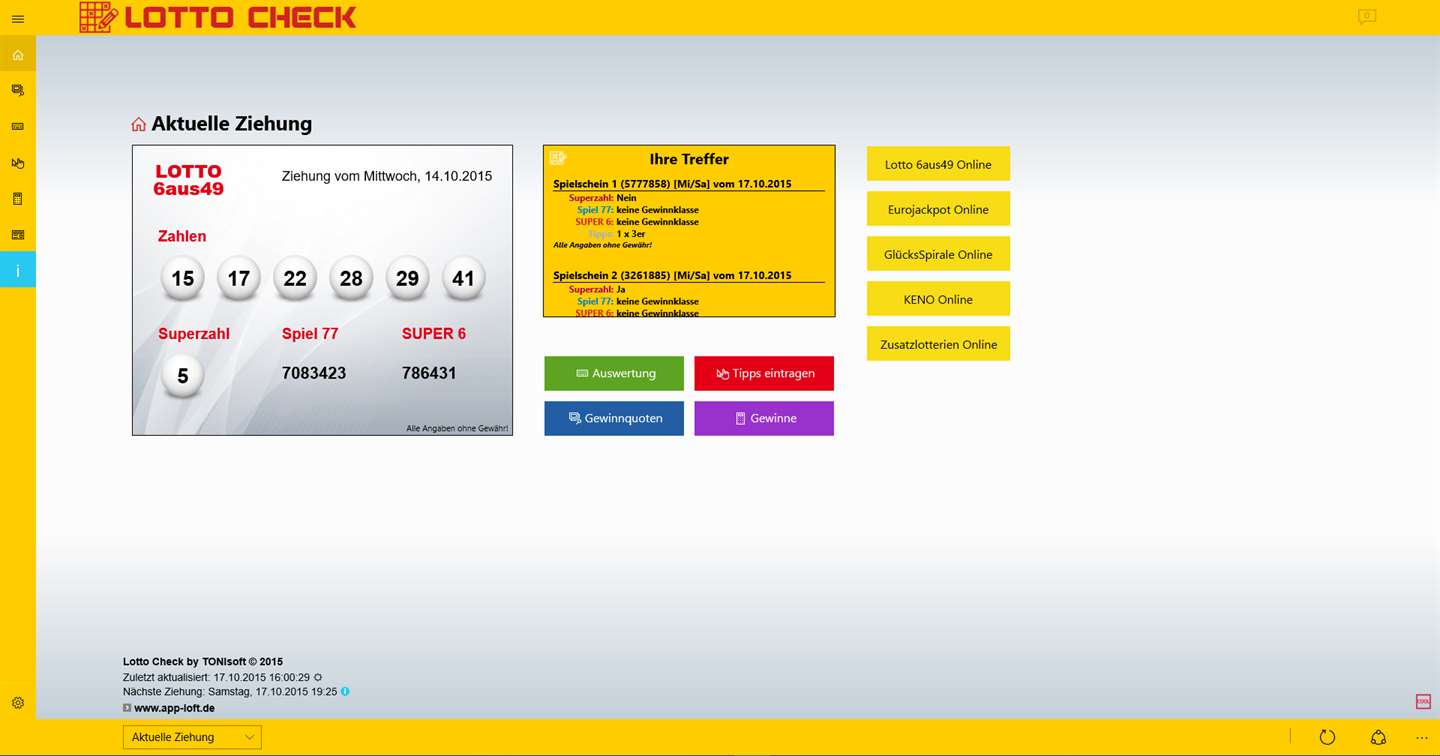
Task: Click lottery ball number 22
Action: click(295, 278)
